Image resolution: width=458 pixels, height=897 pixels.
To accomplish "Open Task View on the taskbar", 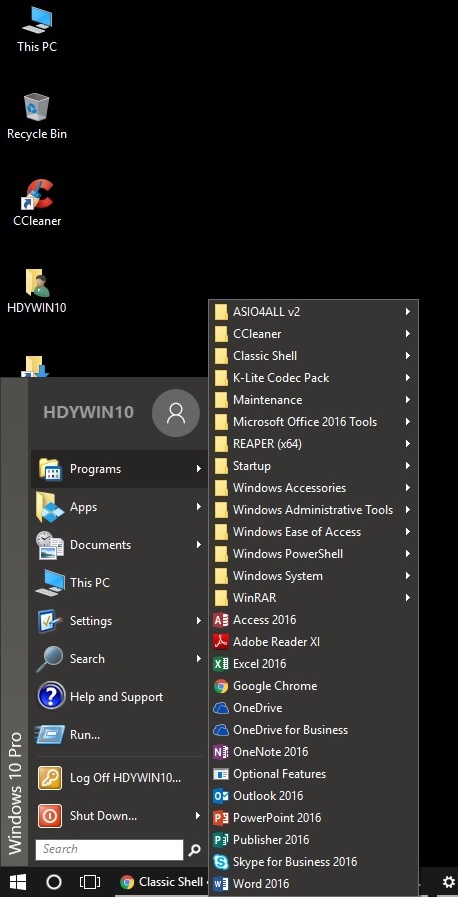I will click(90, 882).
